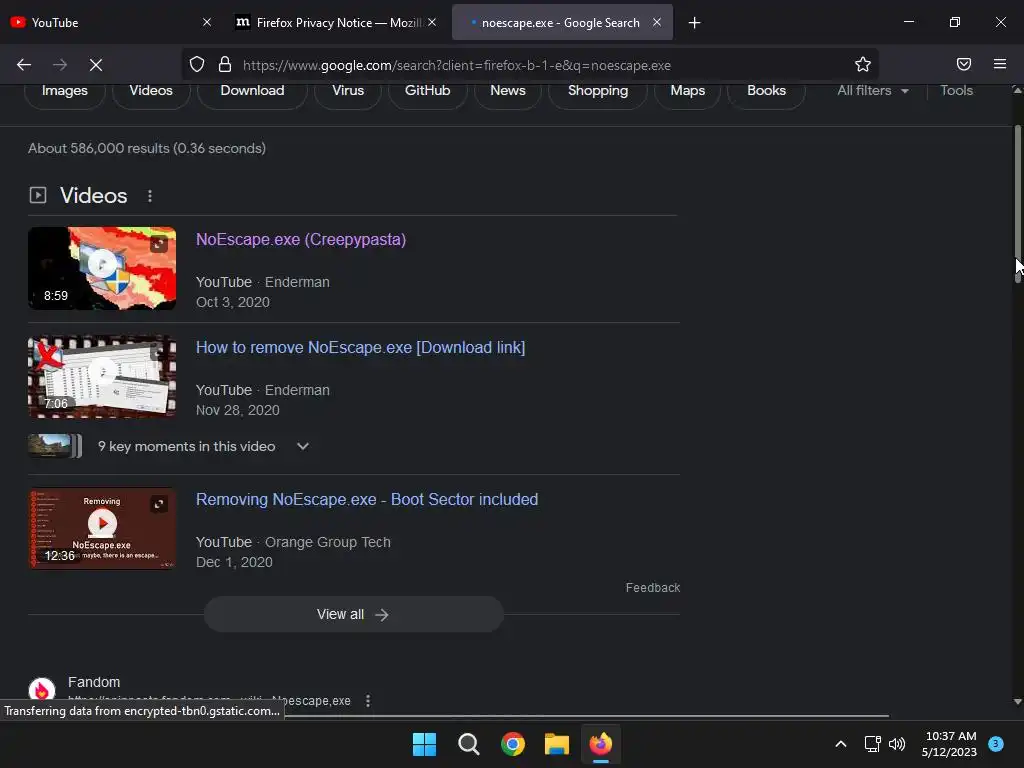Filter results by Maps
This screenshot has width=1024, height=768.
[687, 91]
